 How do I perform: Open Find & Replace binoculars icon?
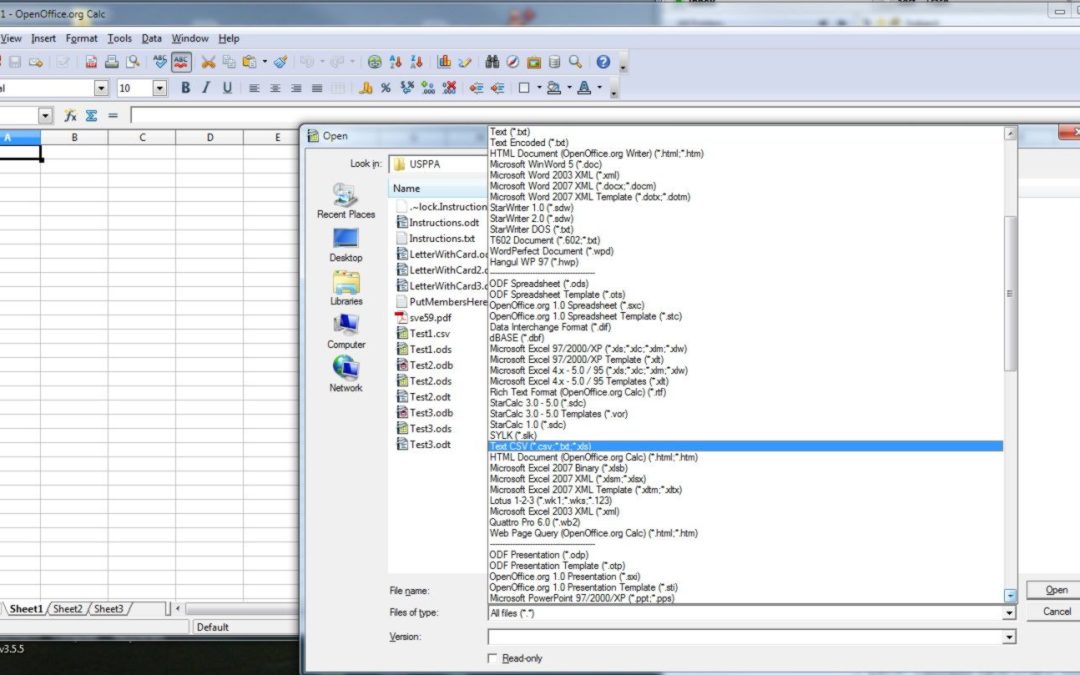tap(492, 62)
